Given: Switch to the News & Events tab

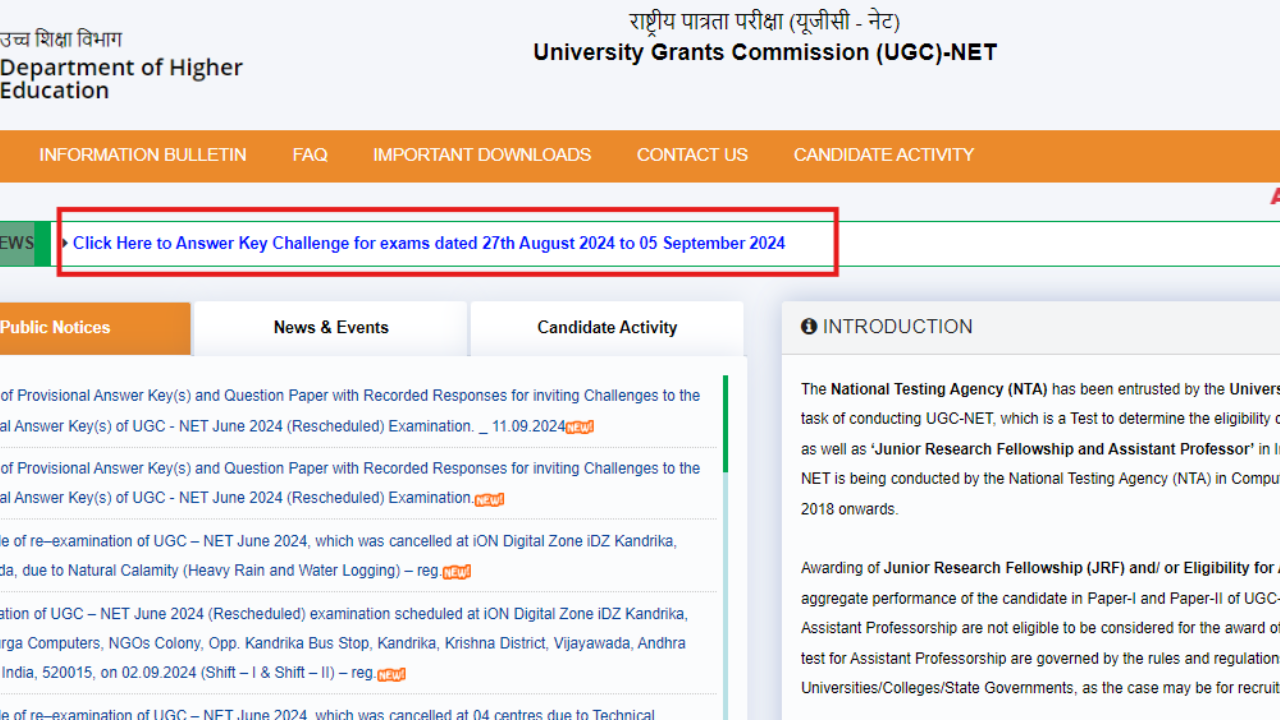Looking at the screenshot, I should (331, 328).
